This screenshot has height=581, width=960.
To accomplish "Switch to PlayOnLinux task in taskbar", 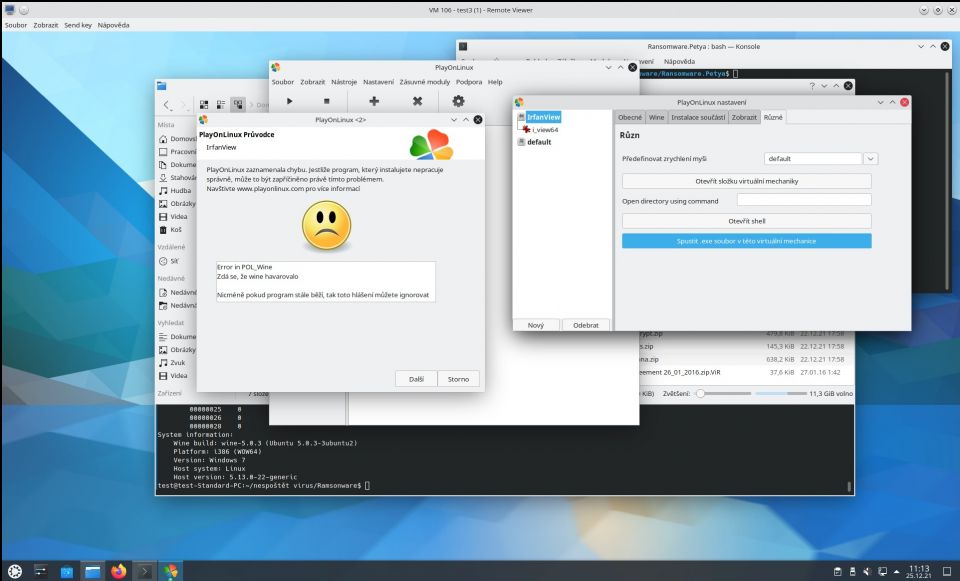I will tap(170, 571).
